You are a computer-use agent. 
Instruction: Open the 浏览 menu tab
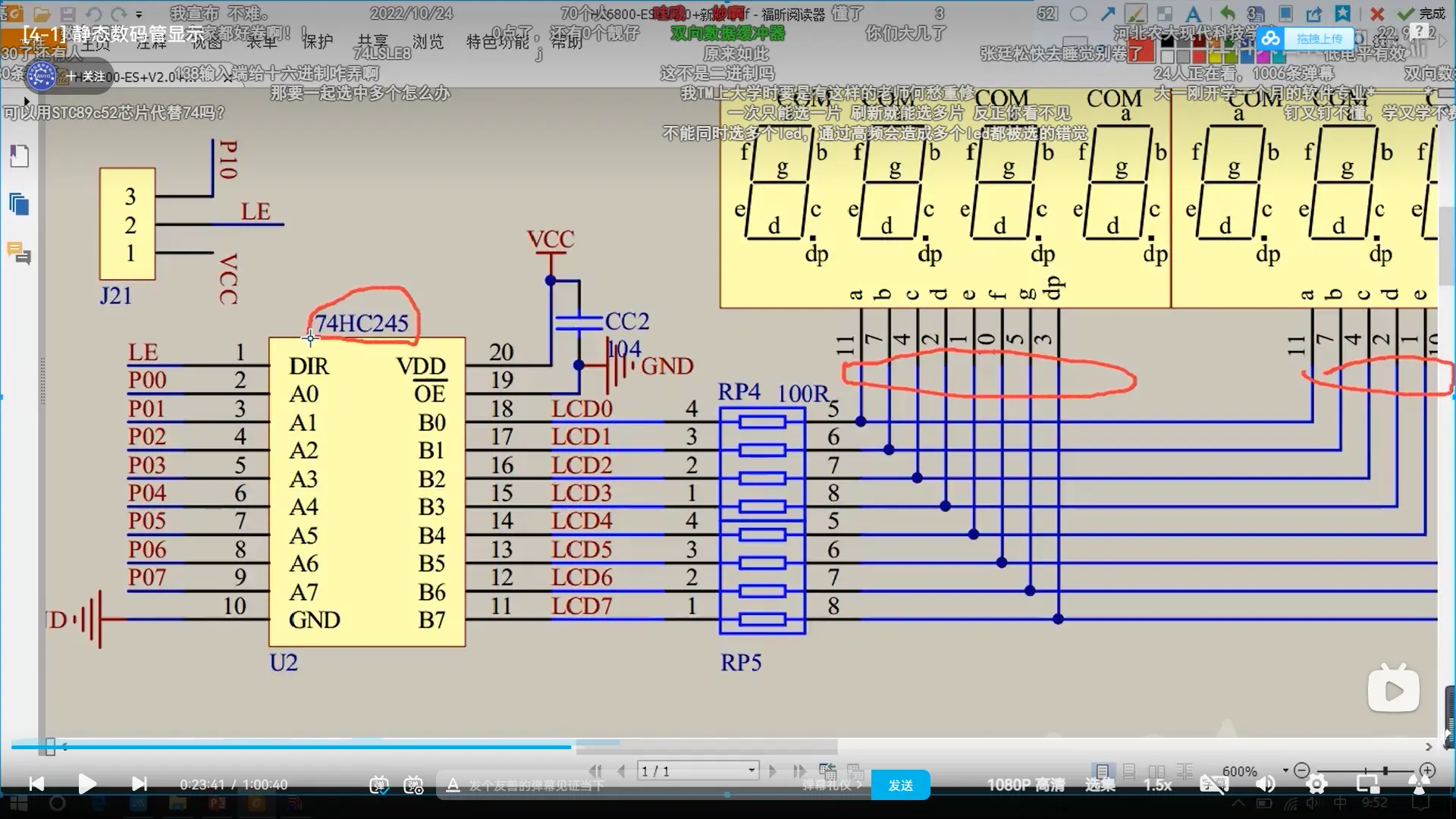[x=428, y=41]
